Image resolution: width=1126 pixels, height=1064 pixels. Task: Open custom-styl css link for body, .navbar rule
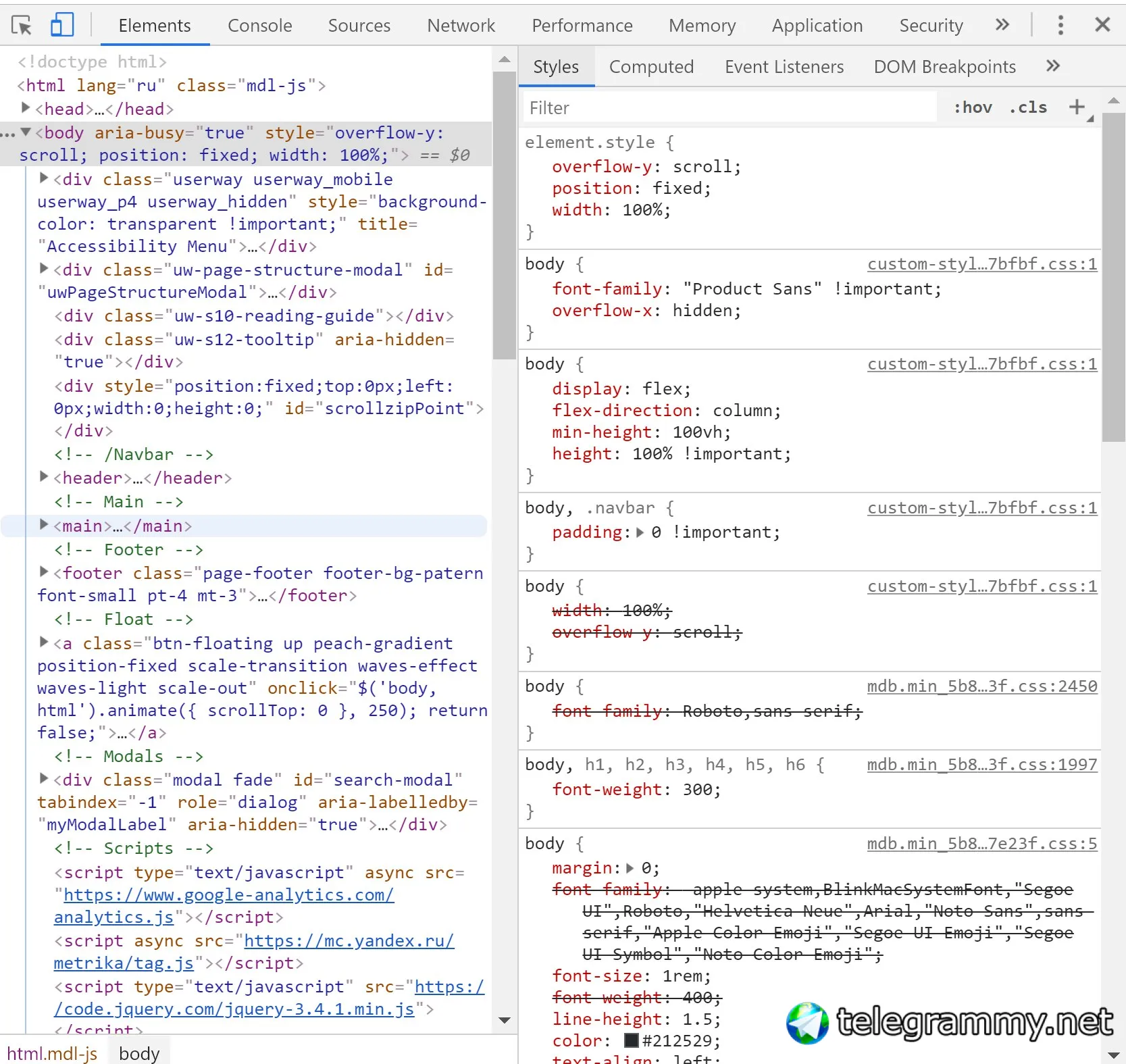[982, 508]
